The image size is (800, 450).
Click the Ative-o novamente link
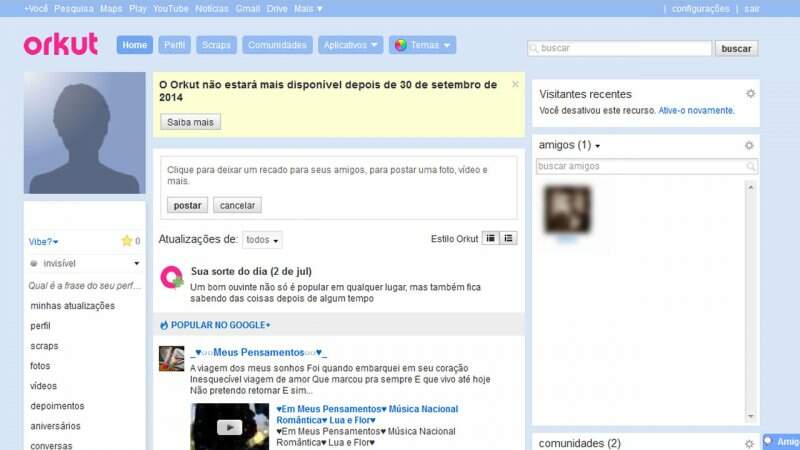tap(696, 111)
